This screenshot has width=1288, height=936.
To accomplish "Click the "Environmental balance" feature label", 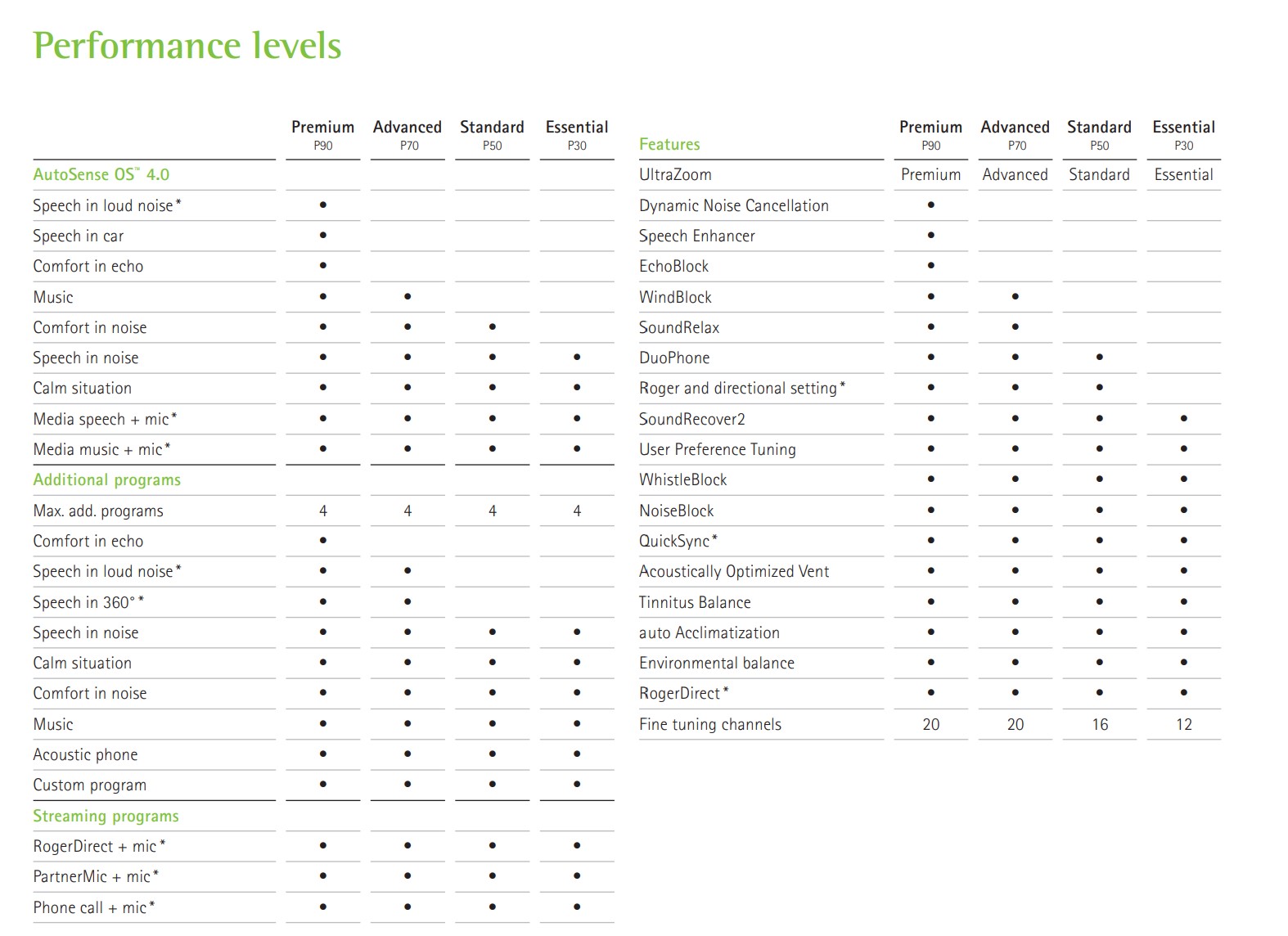I will [x=717, y=663].
